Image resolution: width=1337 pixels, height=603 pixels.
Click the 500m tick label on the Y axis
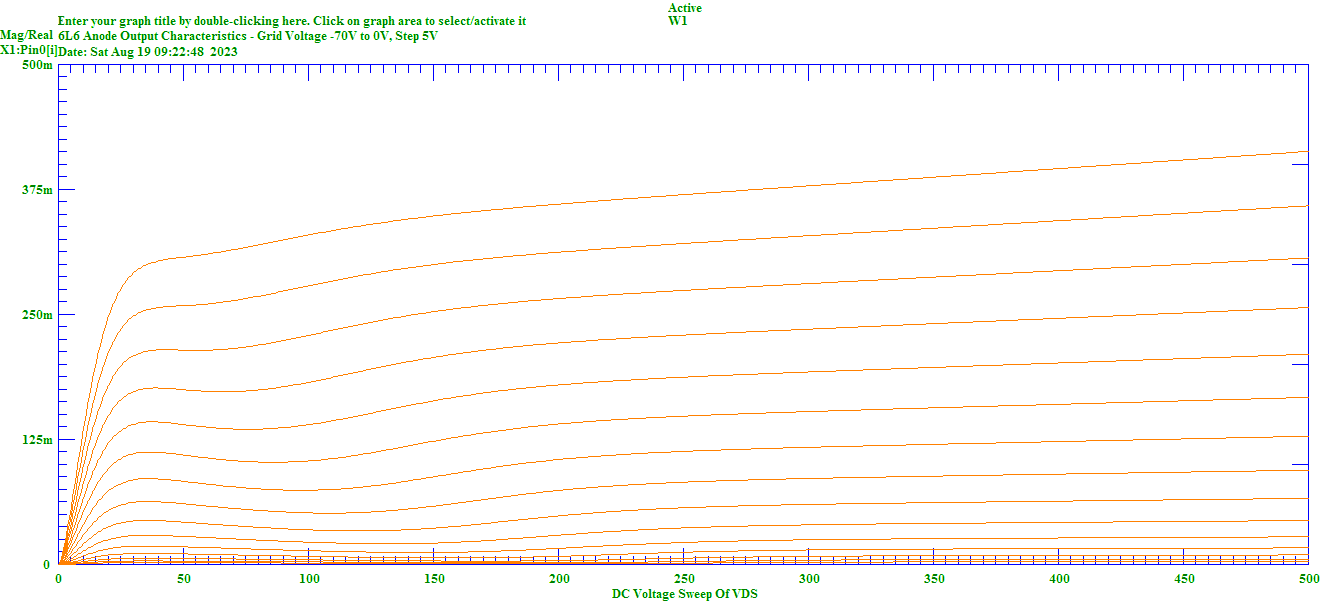(x=37, y=65)
